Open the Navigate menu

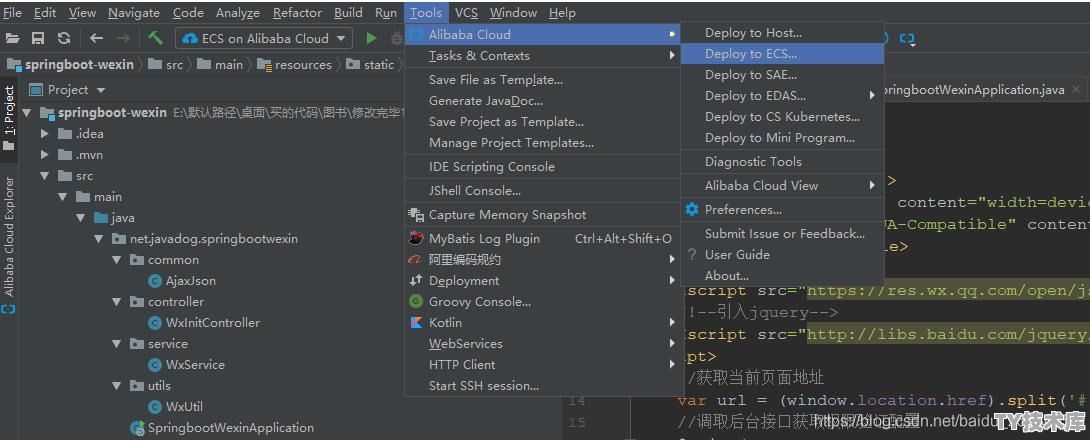pos(134,13)
